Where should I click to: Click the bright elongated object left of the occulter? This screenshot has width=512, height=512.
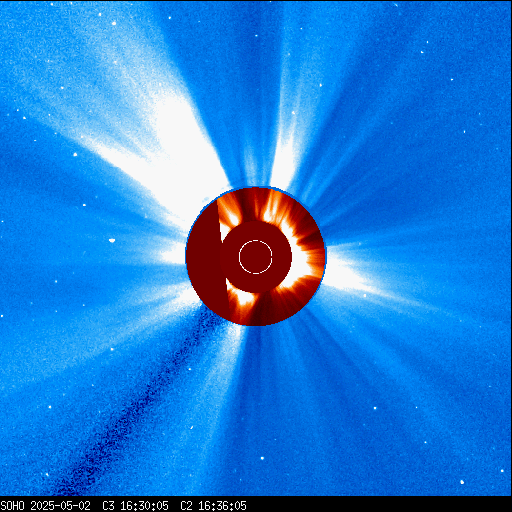[x=112, y=240]
